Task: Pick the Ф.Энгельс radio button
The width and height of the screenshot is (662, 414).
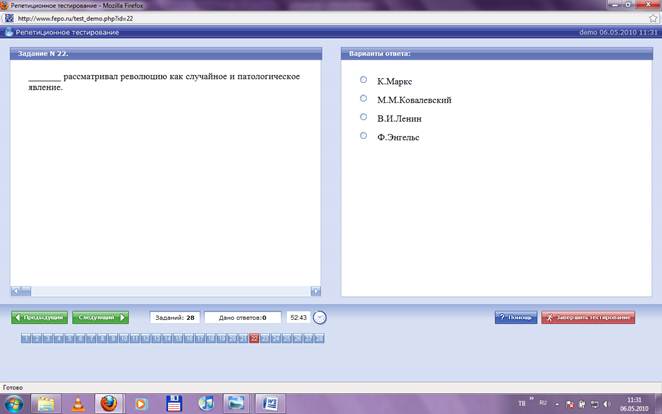Action: 363,135
